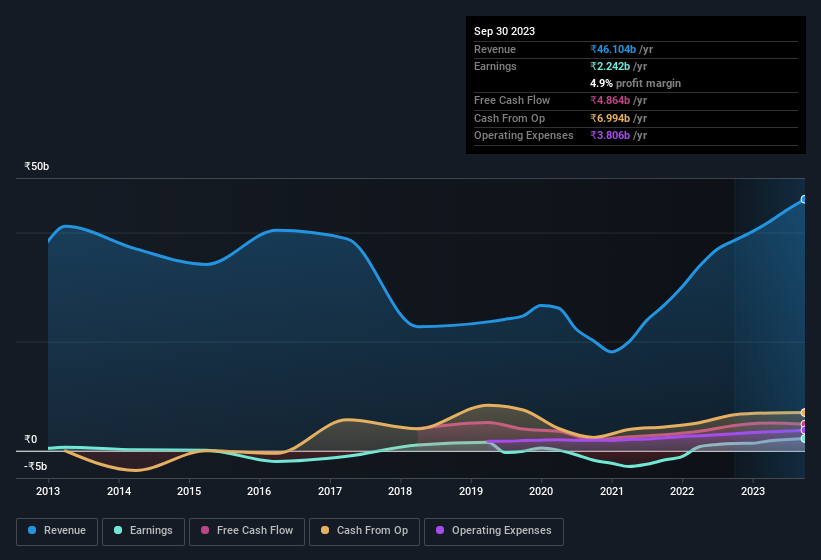Click the 2023 x-axis label
The image size is (821, 560).
coord(753,491)
